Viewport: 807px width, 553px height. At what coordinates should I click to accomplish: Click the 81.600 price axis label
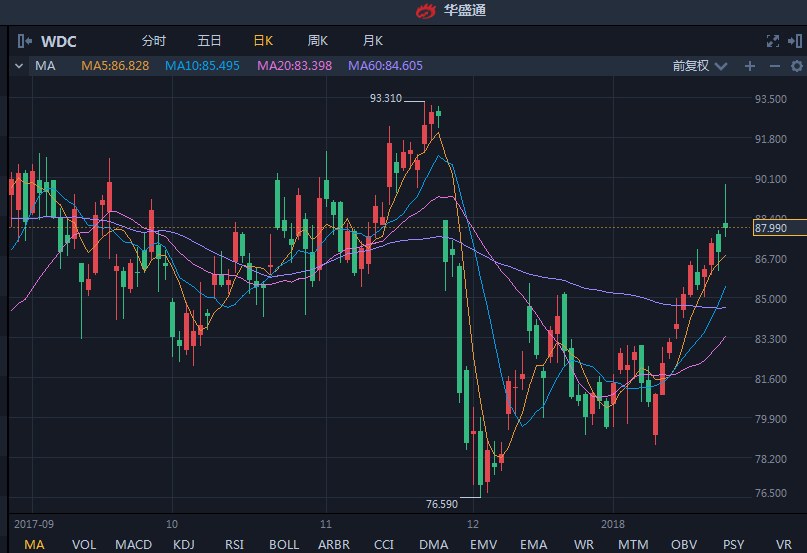point(770,378)
